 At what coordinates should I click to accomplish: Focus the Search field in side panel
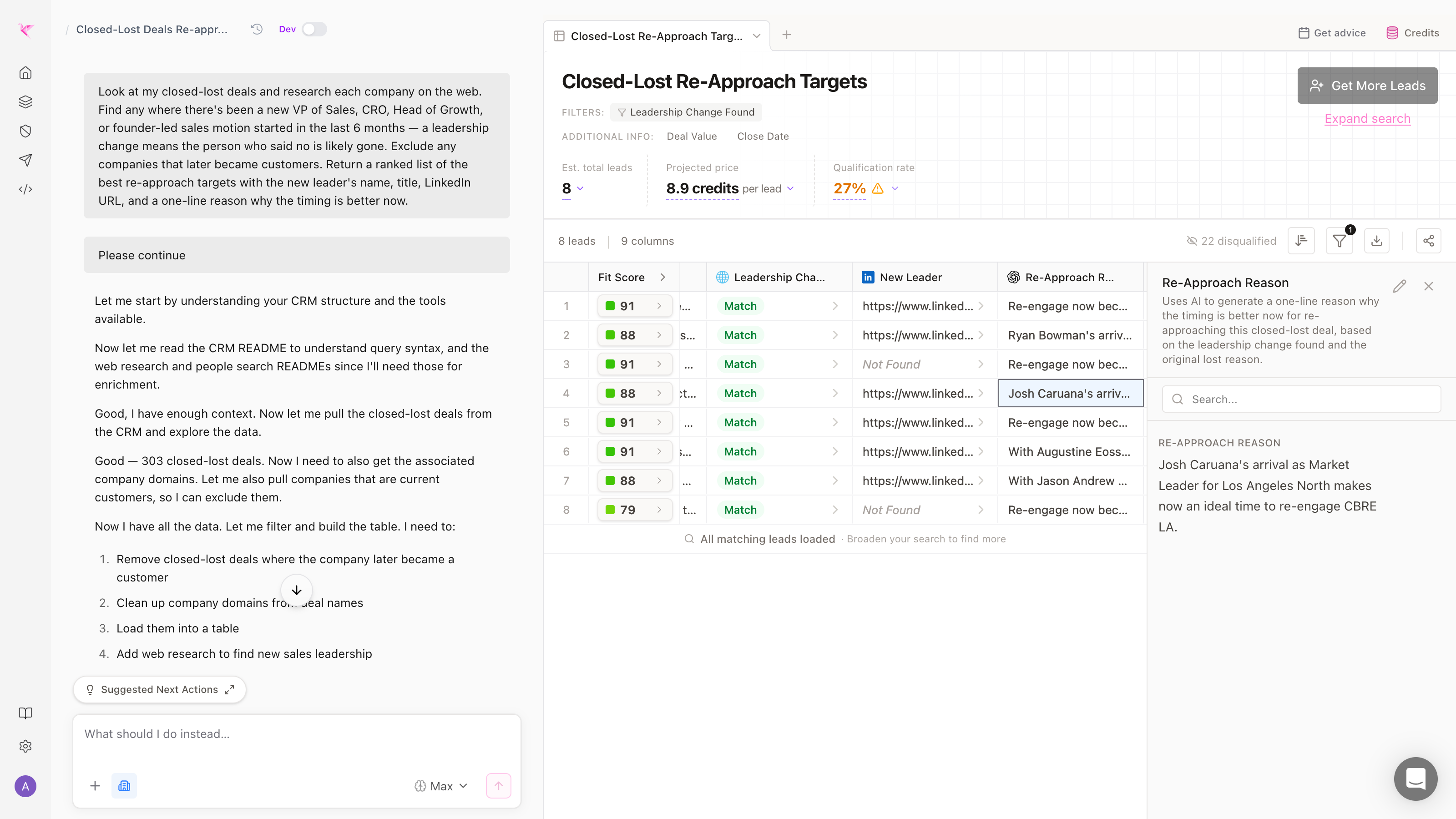[1301, 399]
